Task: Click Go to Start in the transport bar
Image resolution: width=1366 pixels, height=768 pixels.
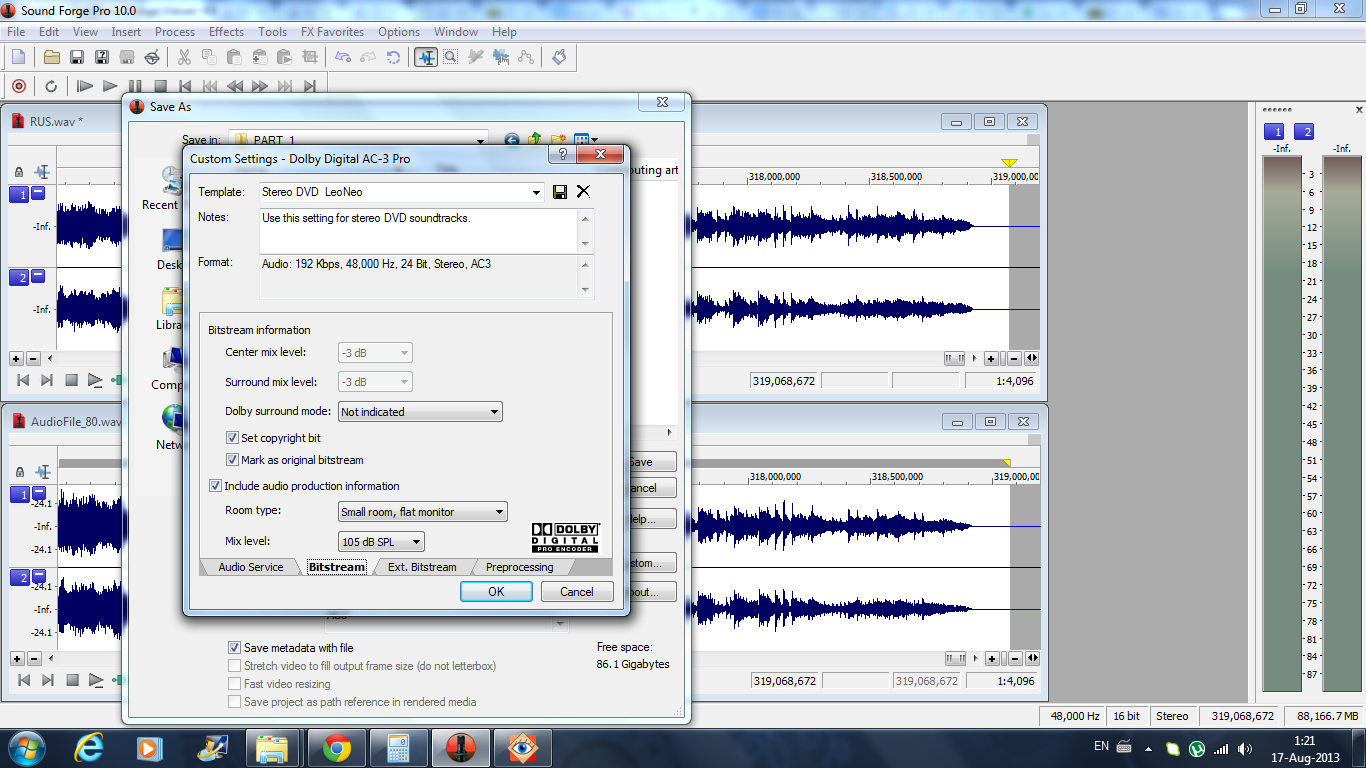Action: click(185, 86)
